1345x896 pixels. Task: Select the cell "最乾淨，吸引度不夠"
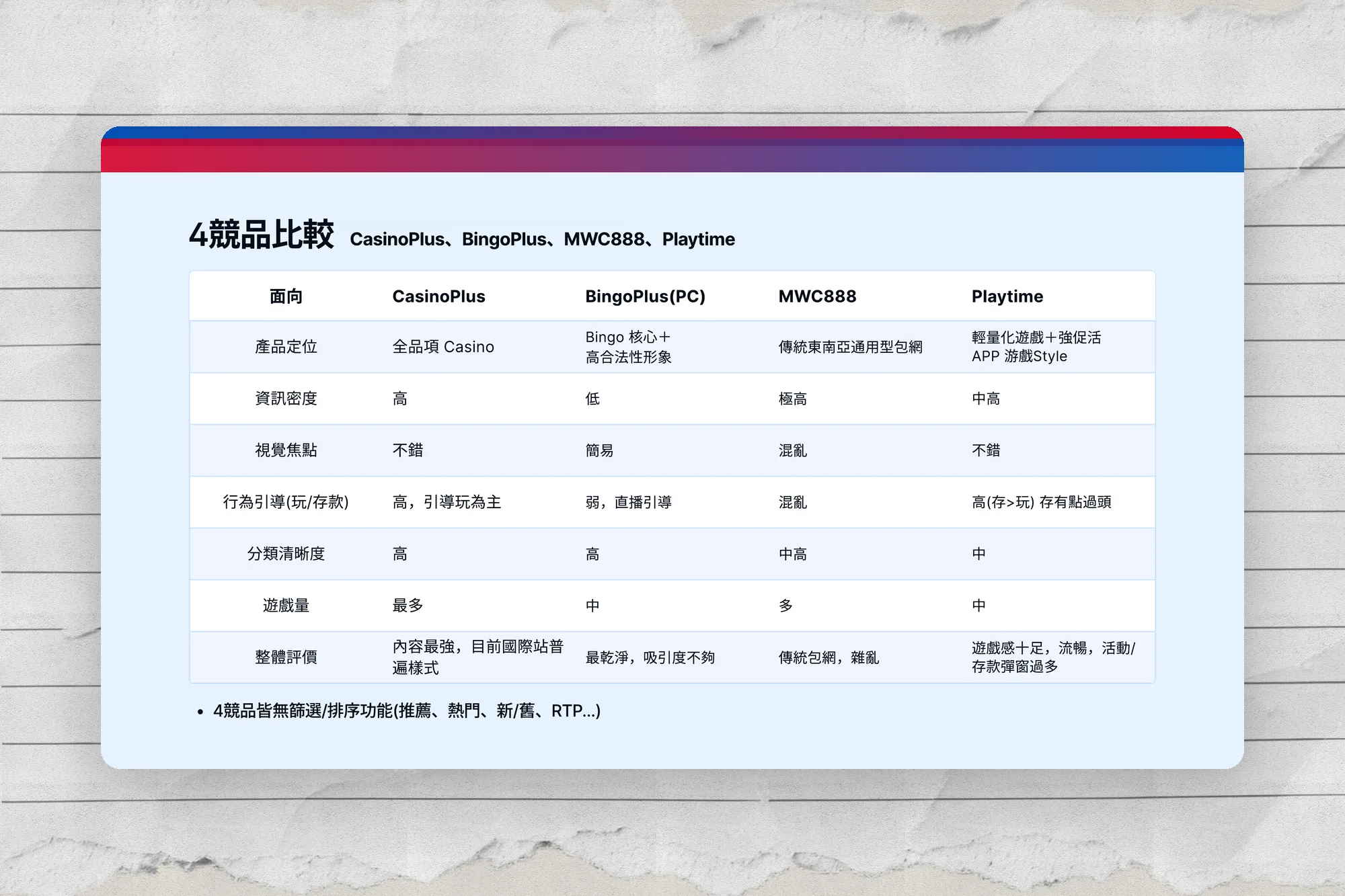(x=650, y=657)
